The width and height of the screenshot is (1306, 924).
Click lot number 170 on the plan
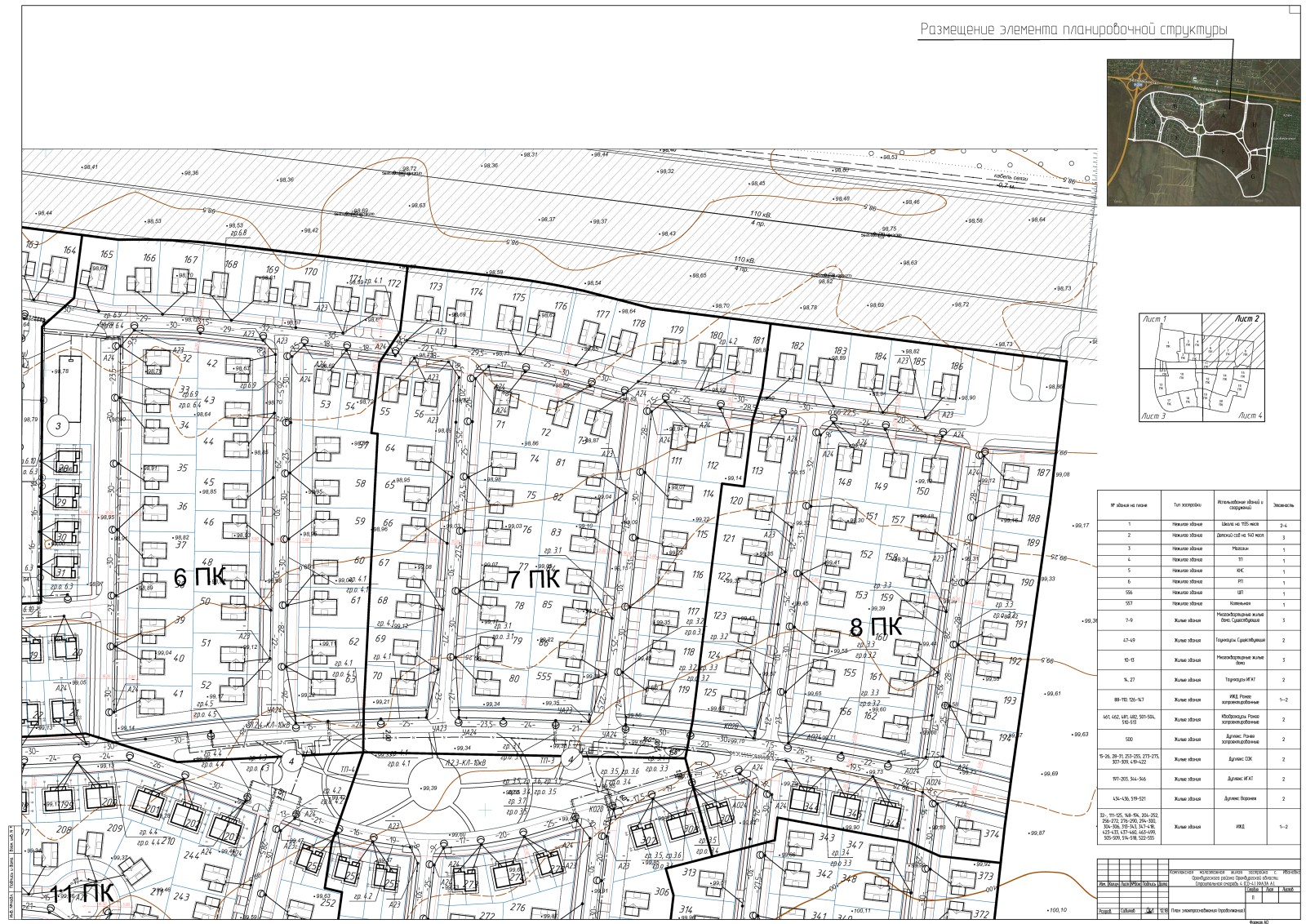tap(310, 272)
